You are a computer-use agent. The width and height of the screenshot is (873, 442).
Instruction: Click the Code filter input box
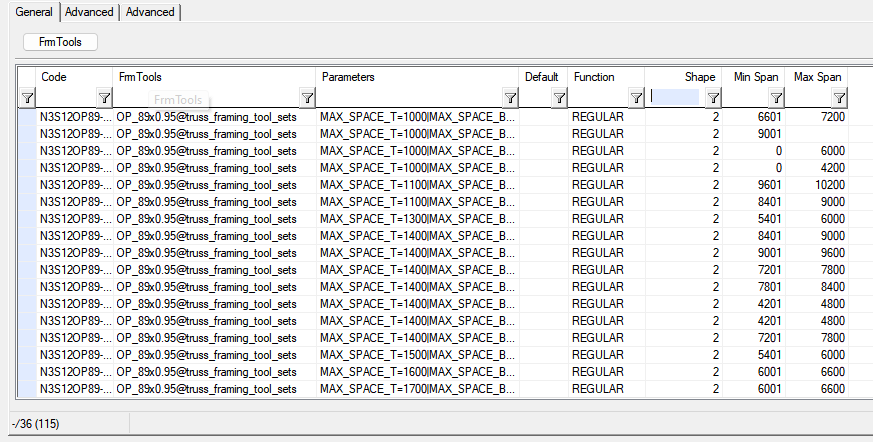tap(66, 98)
